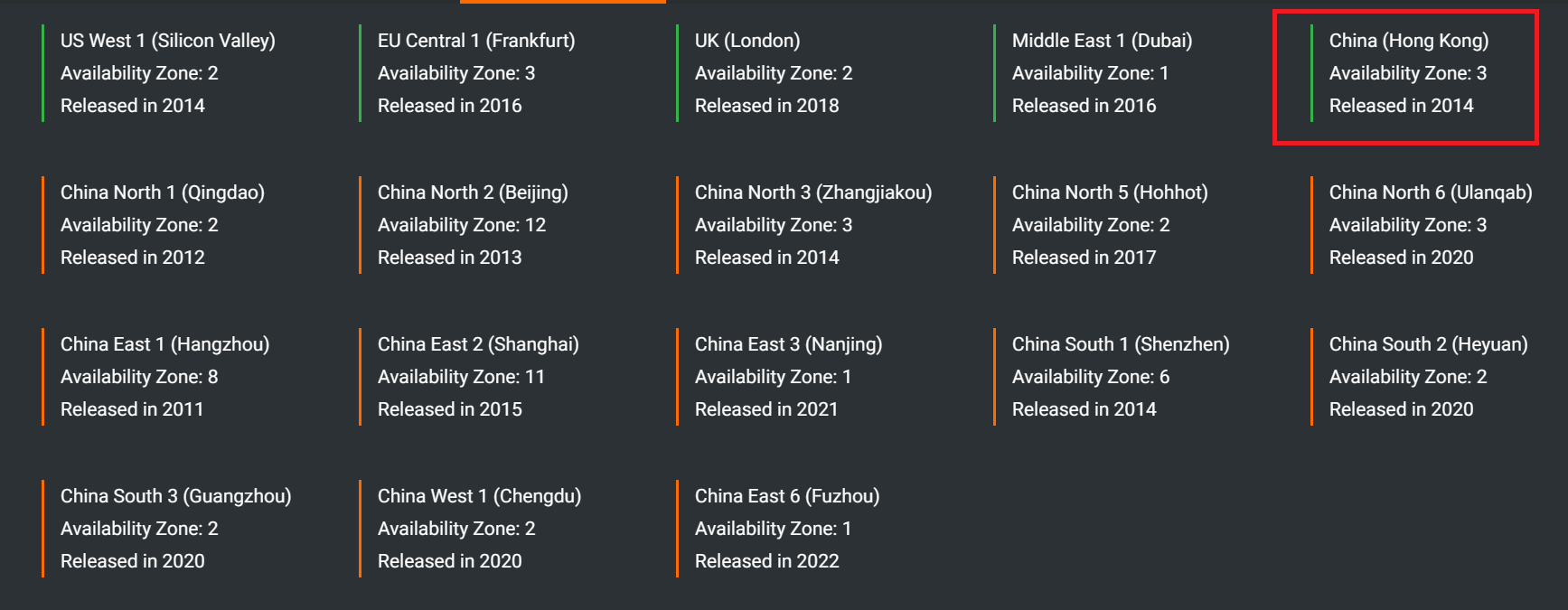Select China East 2 (Shanghai) region
The image size is (1568, 610).
tap(477, 344)
